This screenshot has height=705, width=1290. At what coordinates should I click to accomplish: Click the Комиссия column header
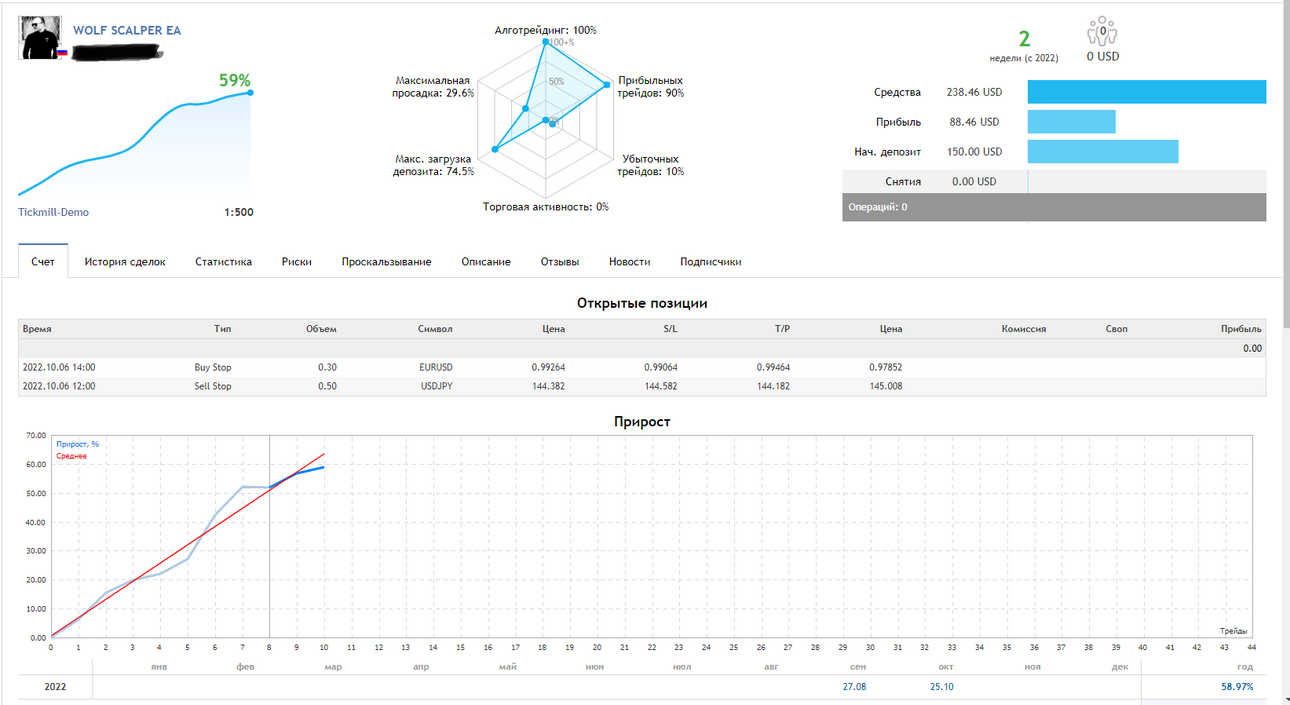coord(1023,329)
